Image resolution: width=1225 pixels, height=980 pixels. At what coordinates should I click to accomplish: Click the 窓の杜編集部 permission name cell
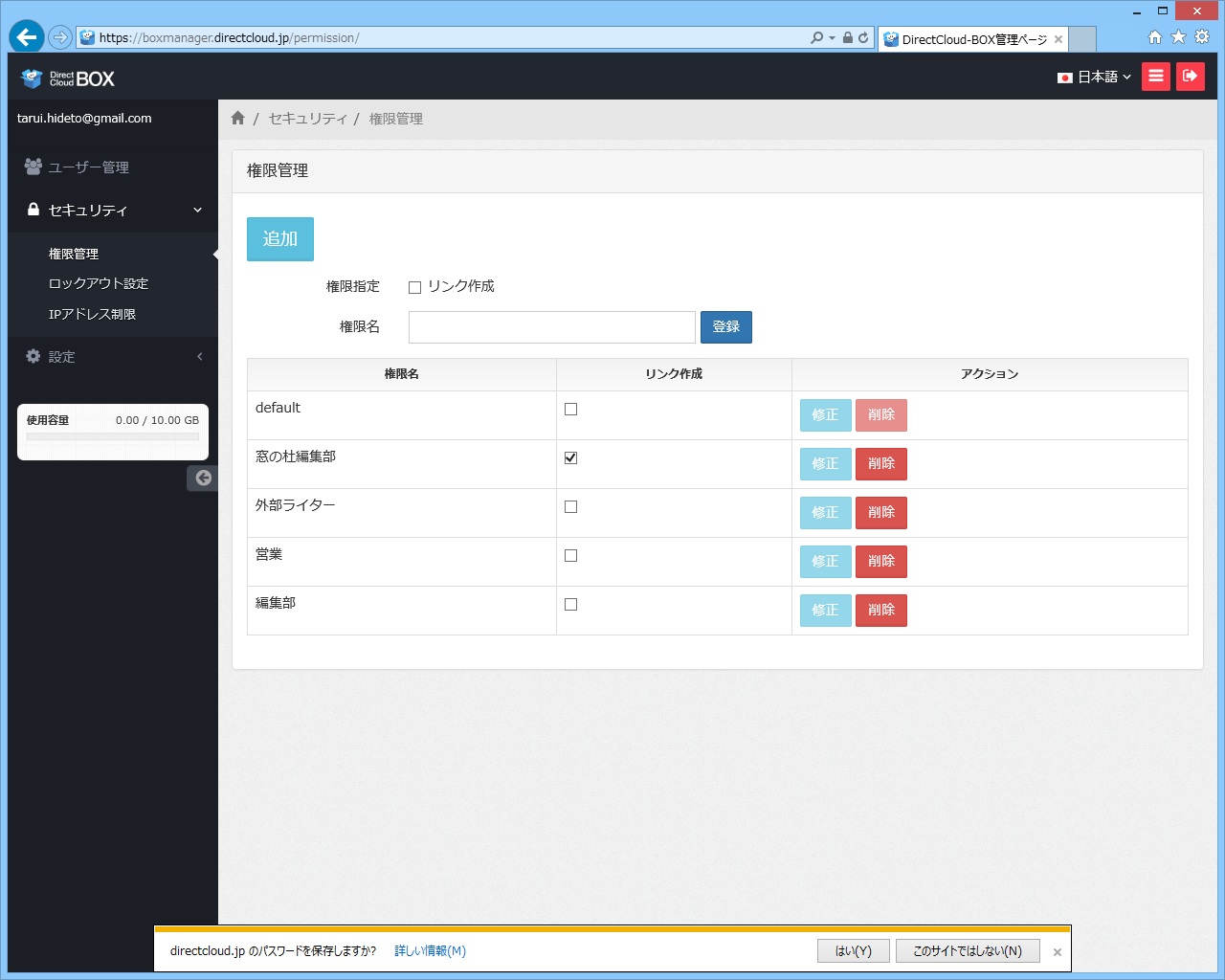click(402, 464)
